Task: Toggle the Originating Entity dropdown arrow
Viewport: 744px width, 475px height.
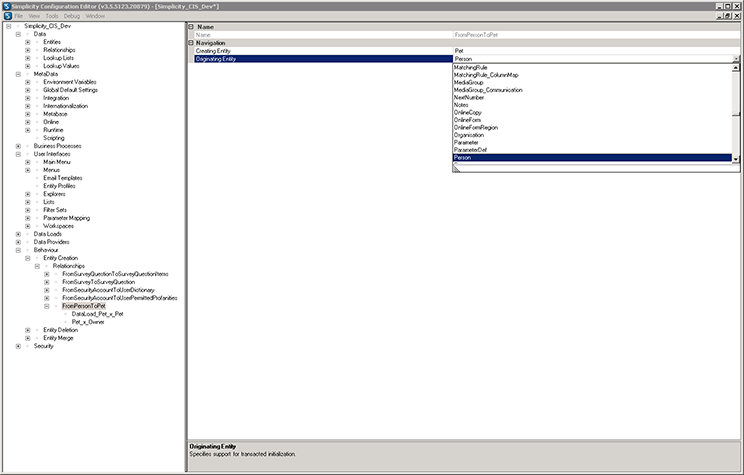Action: 735,59
